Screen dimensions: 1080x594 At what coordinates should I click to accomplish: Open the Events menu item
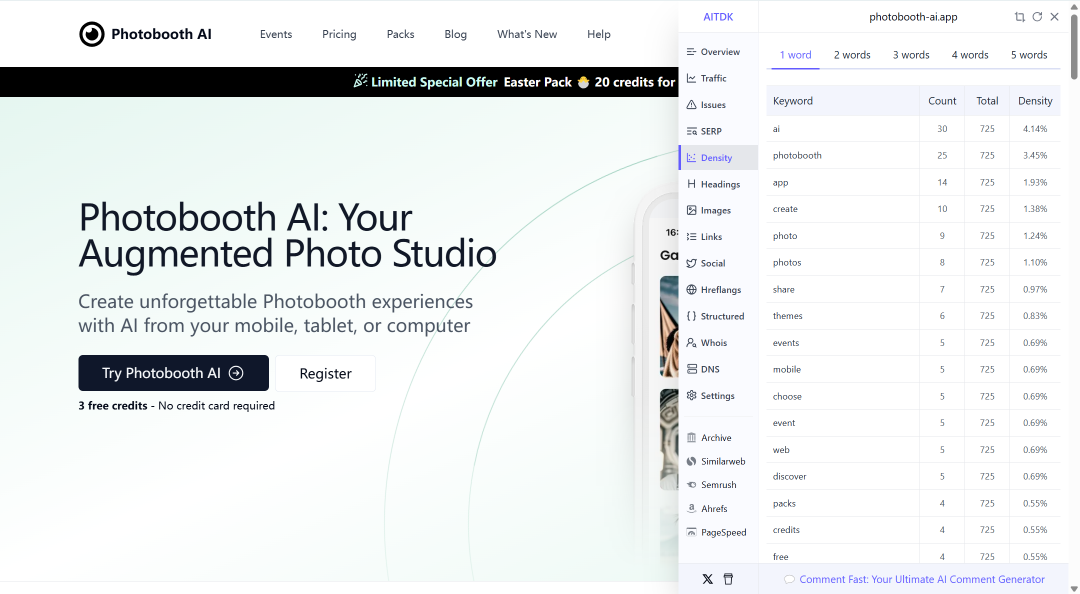coord(276,34)
